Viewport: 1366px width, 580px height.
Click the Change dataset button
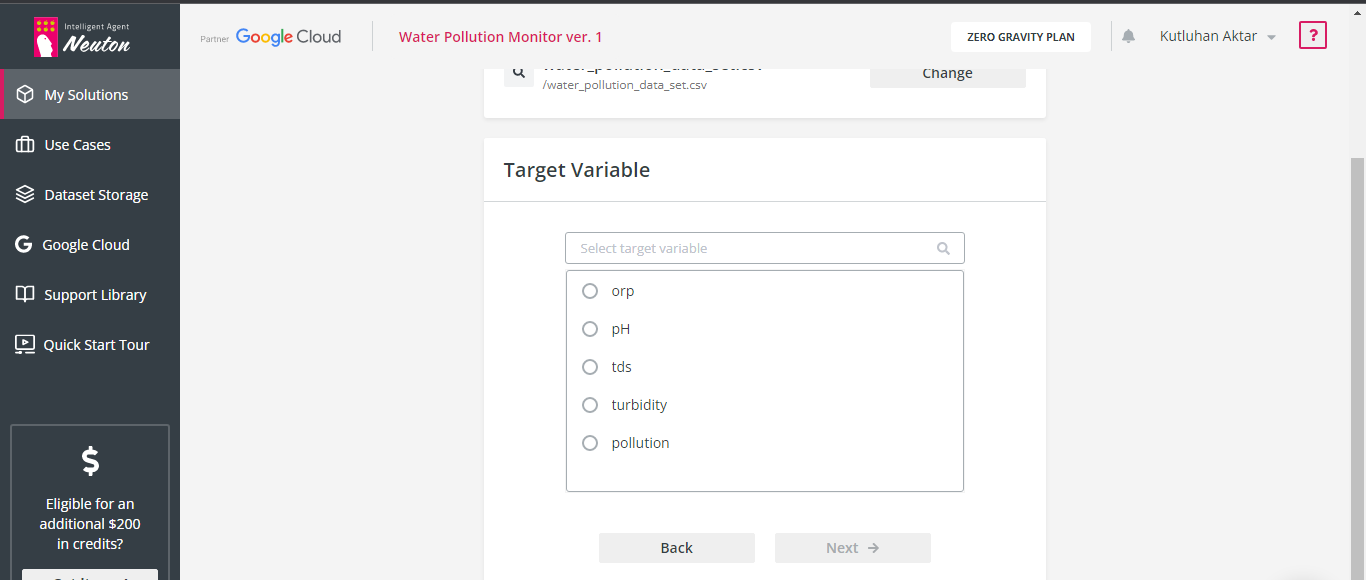pos(946,72)
